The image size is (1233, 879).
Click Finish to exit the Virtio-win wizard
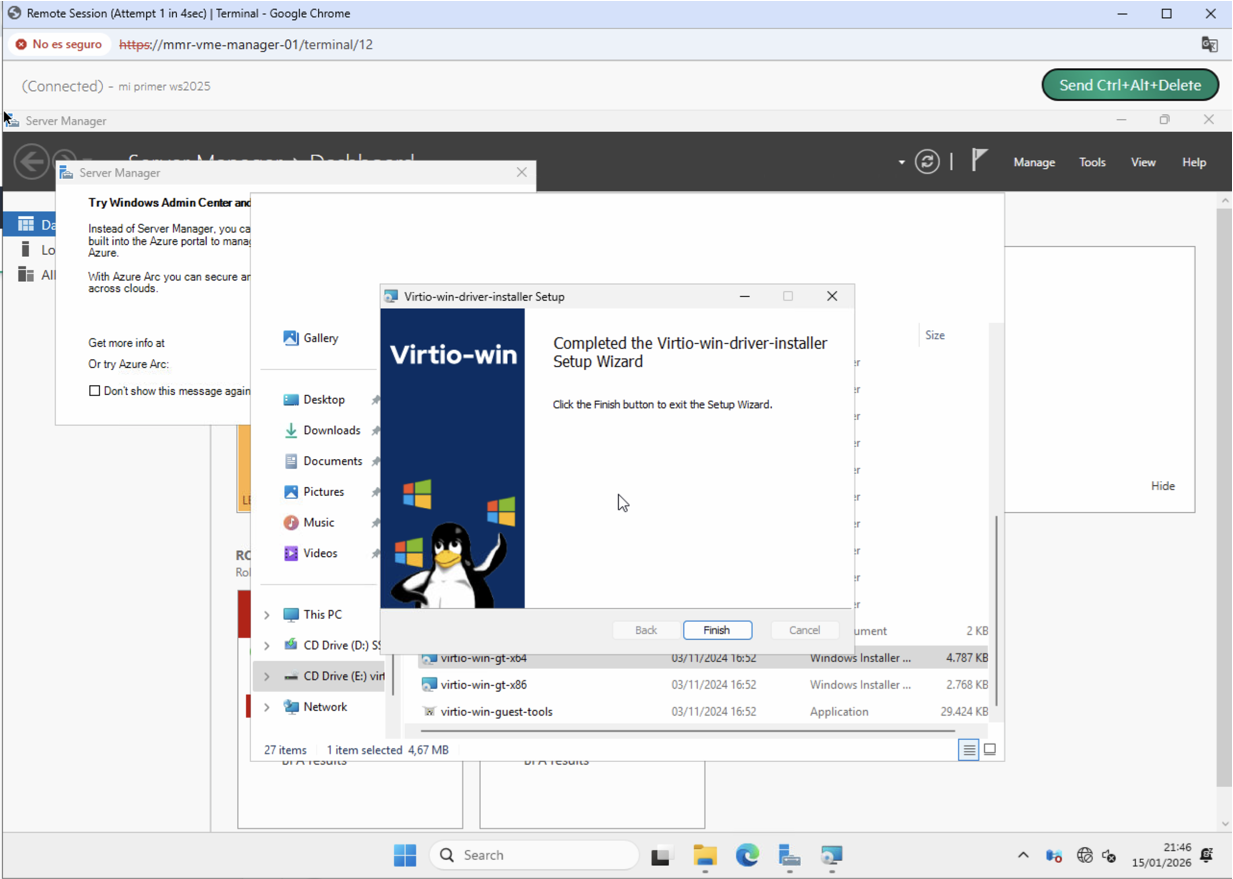(717, 629)
